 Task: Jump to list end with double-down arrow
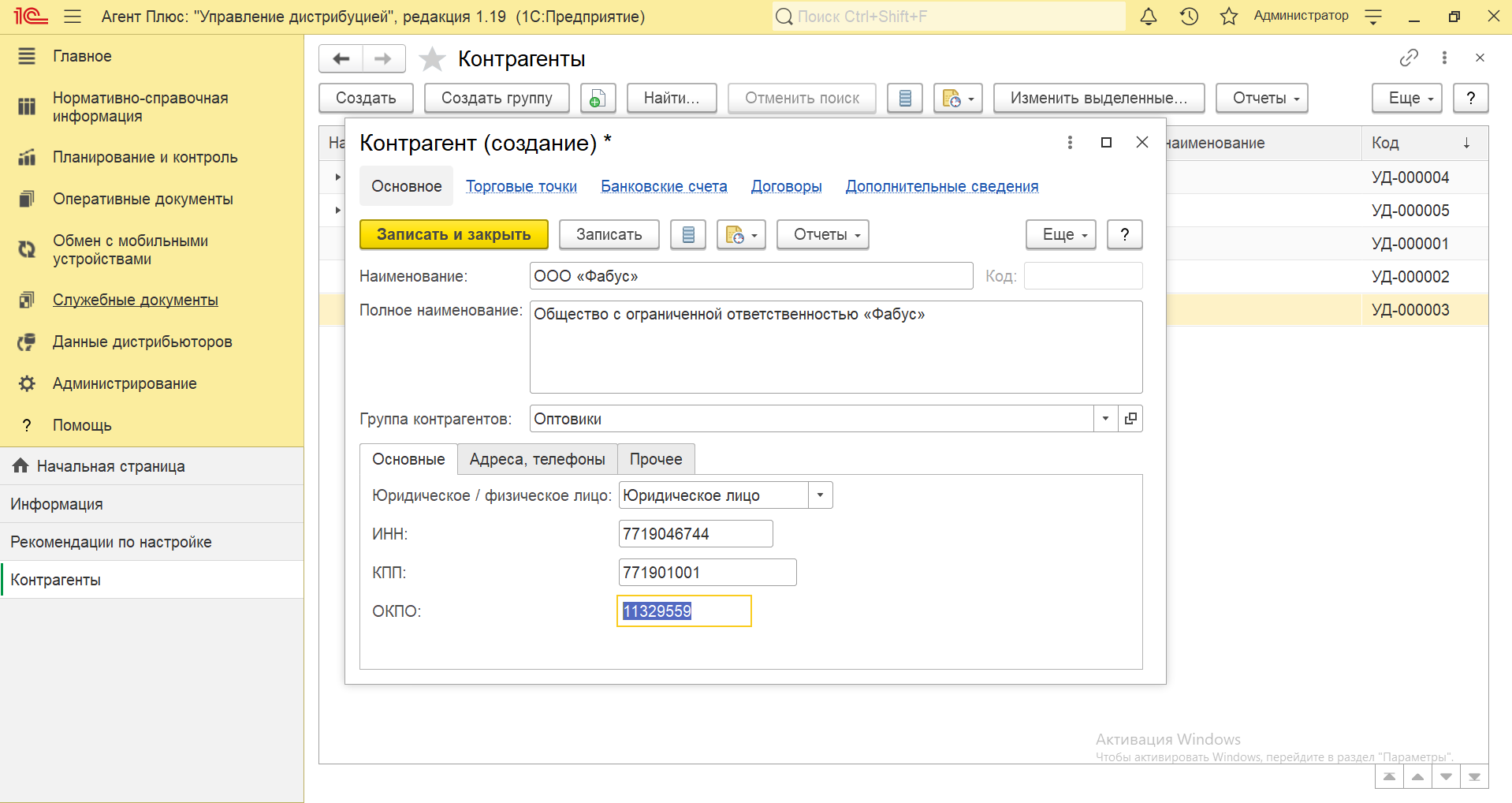click(x=1474, y=777)
